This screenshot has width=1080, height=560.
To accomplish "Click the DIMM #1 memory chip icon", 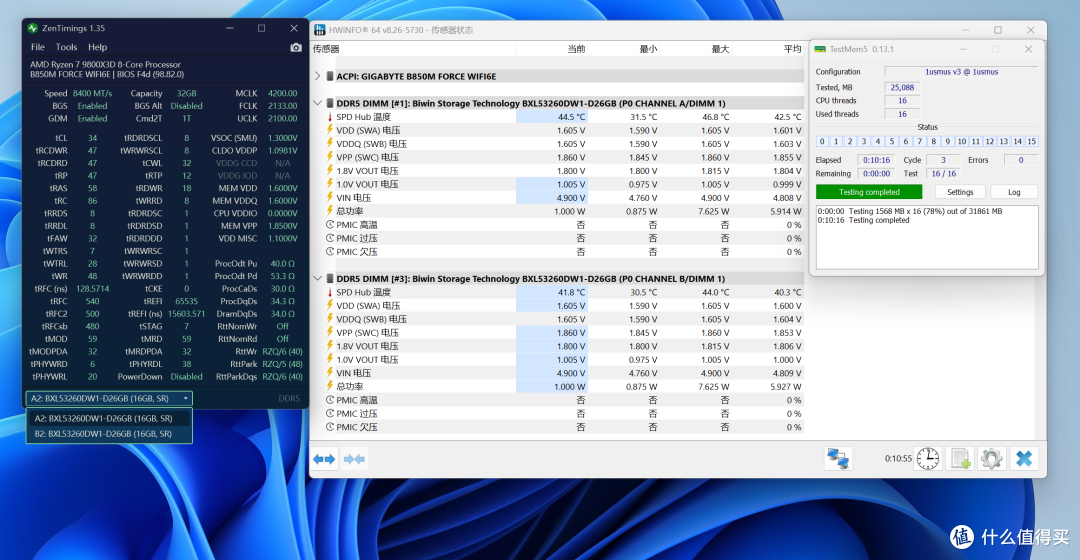I will pos(330,103).
